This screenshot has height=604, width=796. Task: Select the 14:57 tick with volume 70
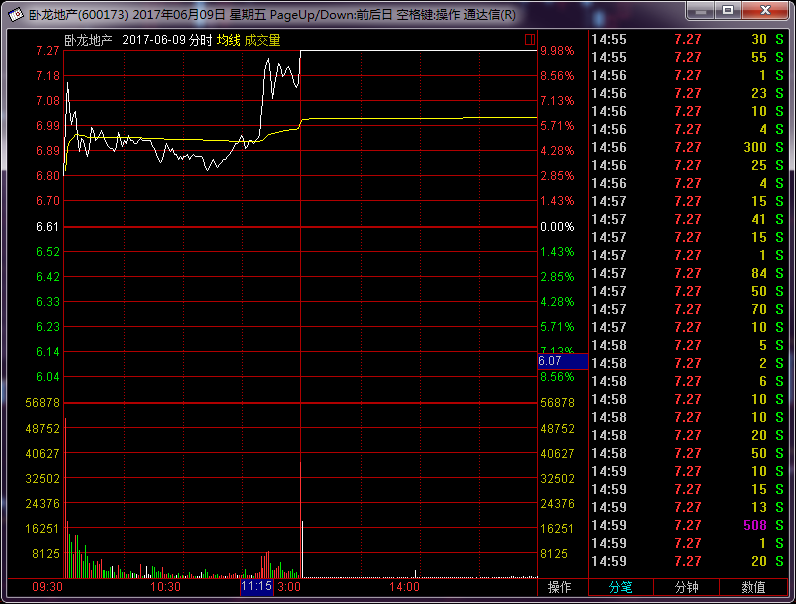[x=688, y=309]
